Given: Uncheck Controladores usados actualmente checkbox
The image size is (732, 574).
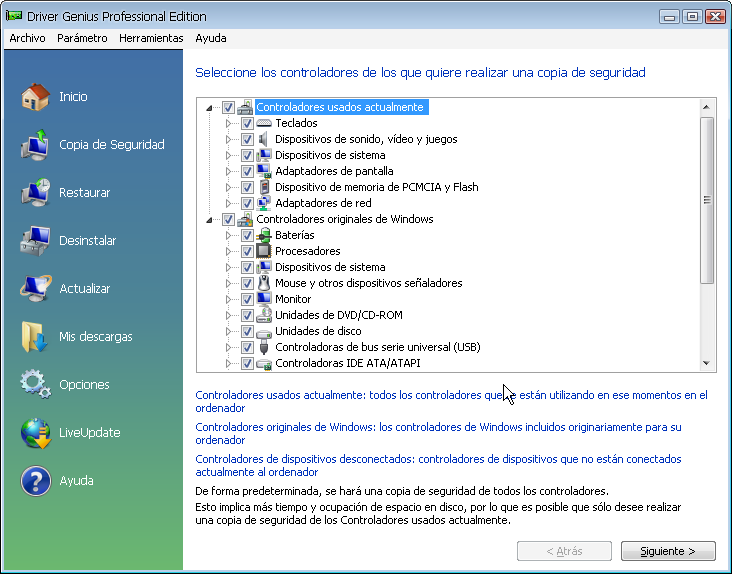Looking at the screenshot, I should [228, 107].
